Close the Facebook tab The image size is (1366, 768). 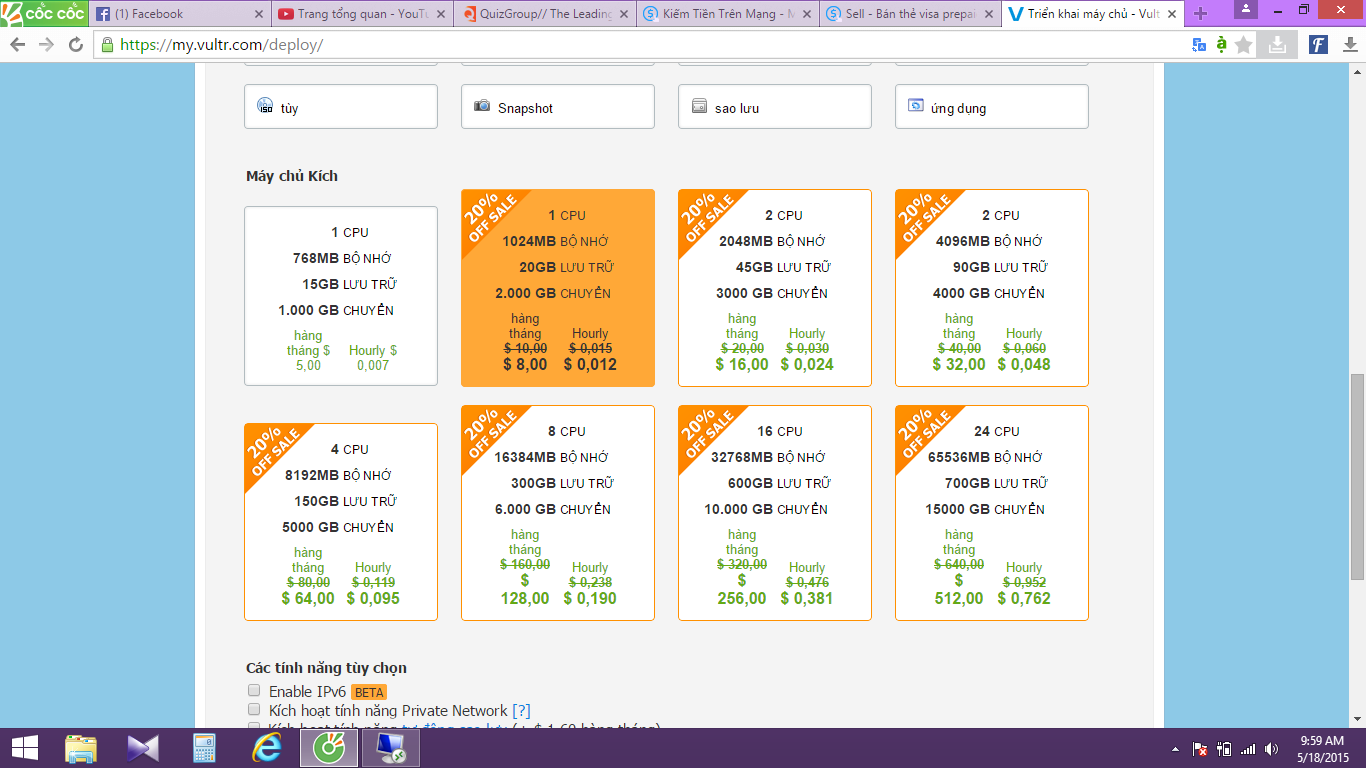[x=259, y=14]
